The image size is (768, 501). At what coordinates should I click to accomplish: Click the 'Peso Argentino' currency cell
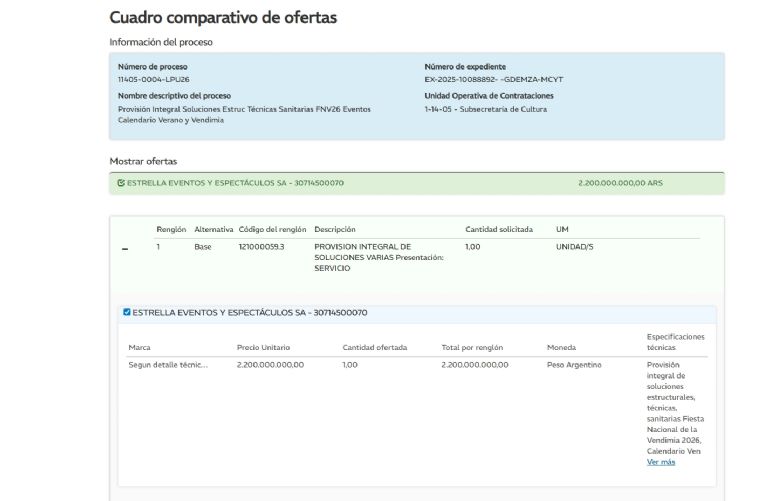[574, 365]
